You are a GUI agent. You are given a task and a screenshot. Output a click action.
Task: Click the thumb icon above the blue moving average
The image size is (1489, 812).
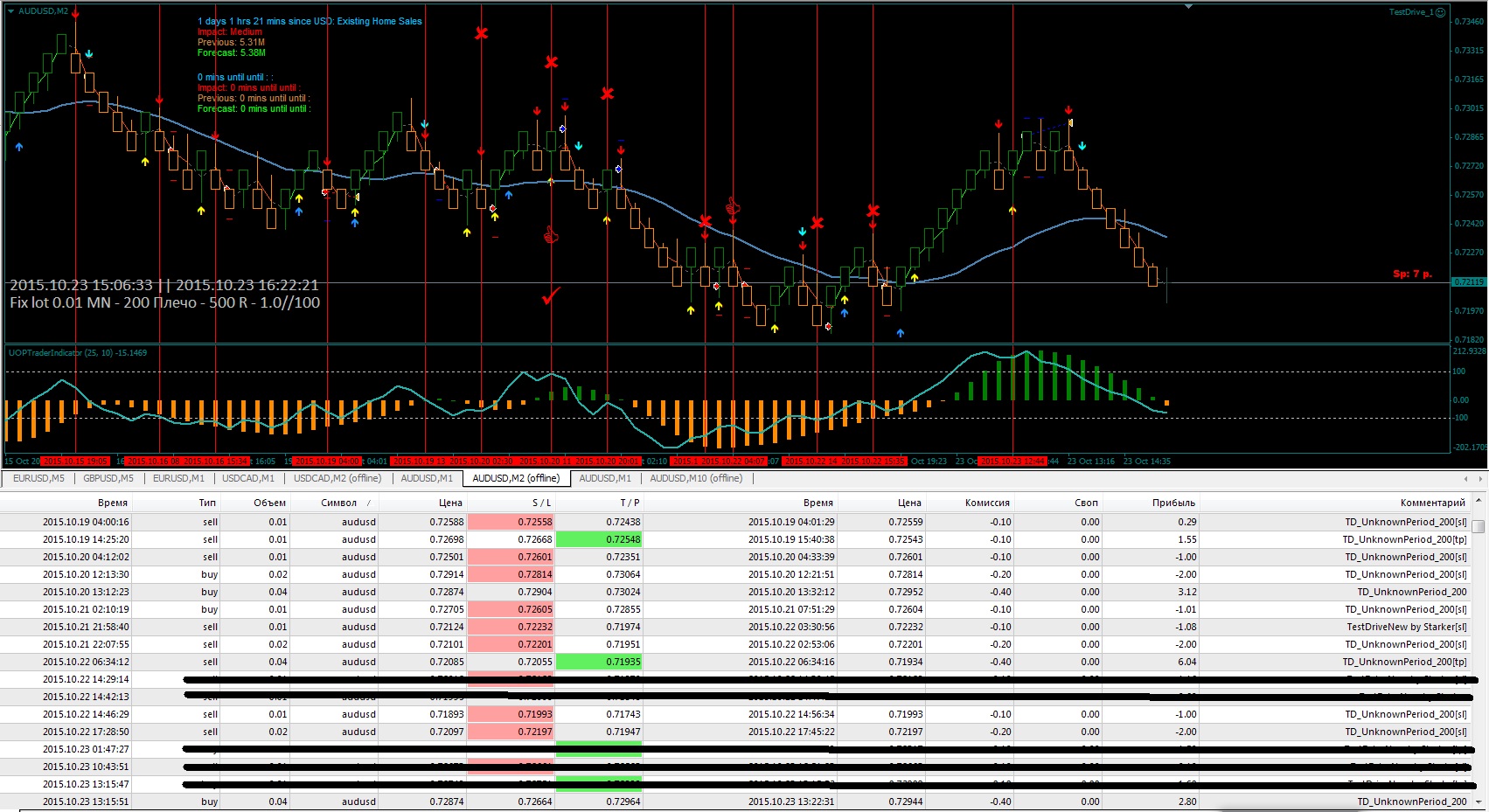tap(733, 207)
